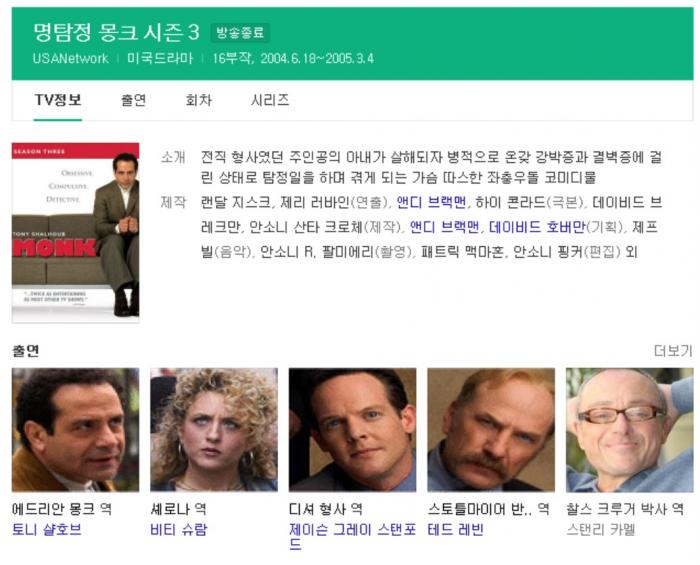This screenshot has height=565, width=700.
Task: Open 제이슨 그레이 스탠포드 actor link
Action: [352, 536]
